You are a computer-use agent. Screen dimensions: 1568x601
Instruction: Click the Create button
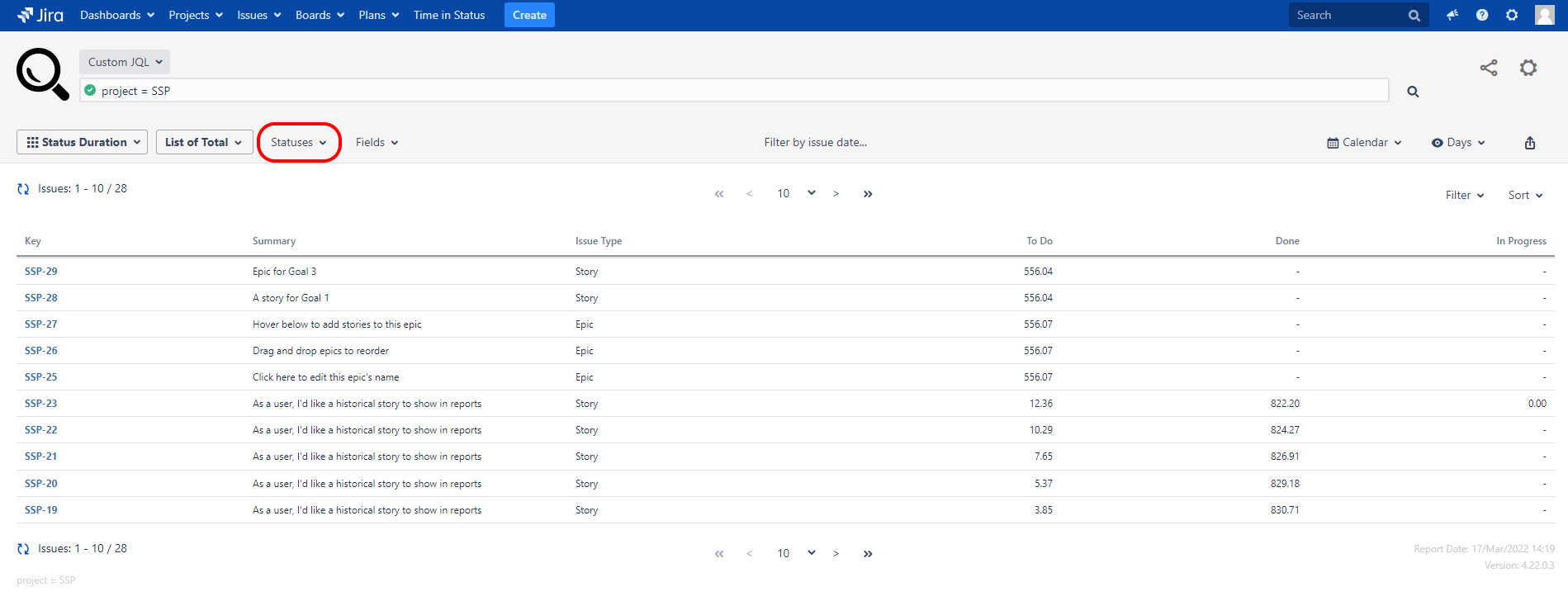tap(528, 15)
